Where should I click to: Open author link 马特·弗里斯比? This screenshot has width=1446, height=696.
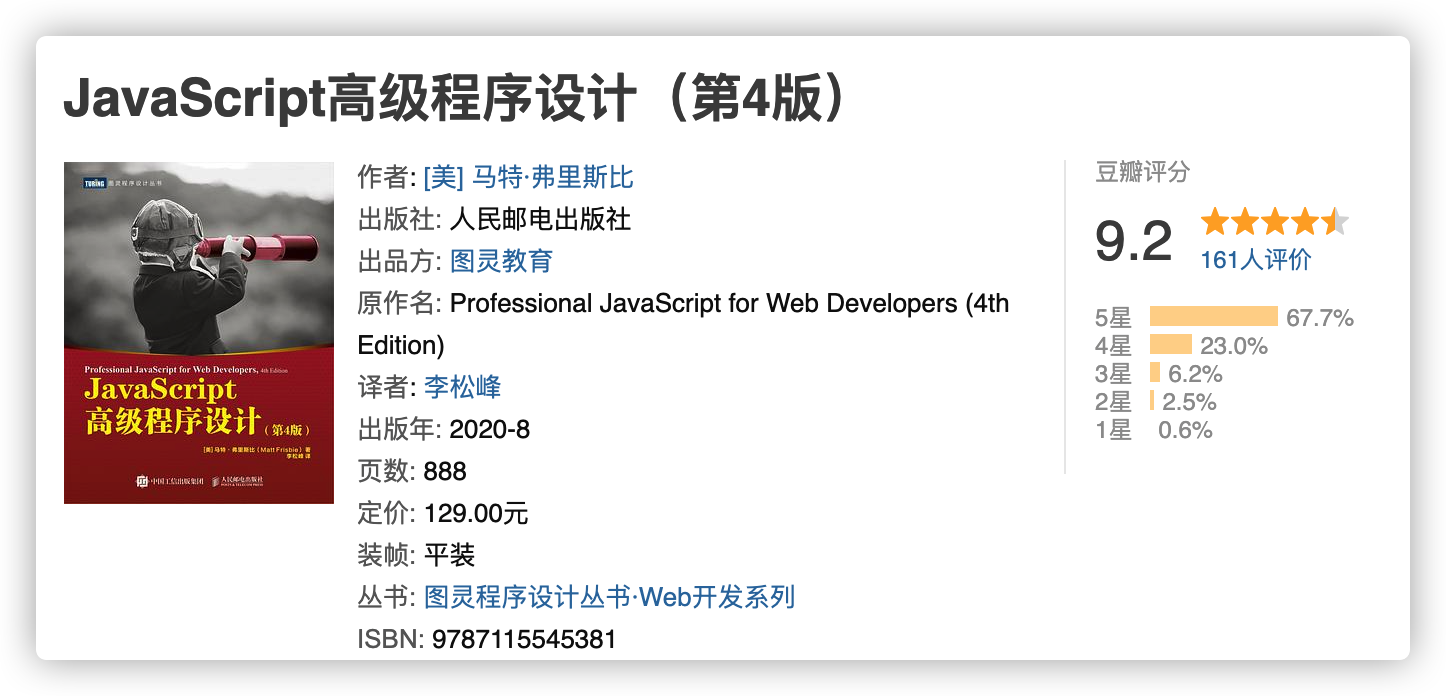pos(529,177)
